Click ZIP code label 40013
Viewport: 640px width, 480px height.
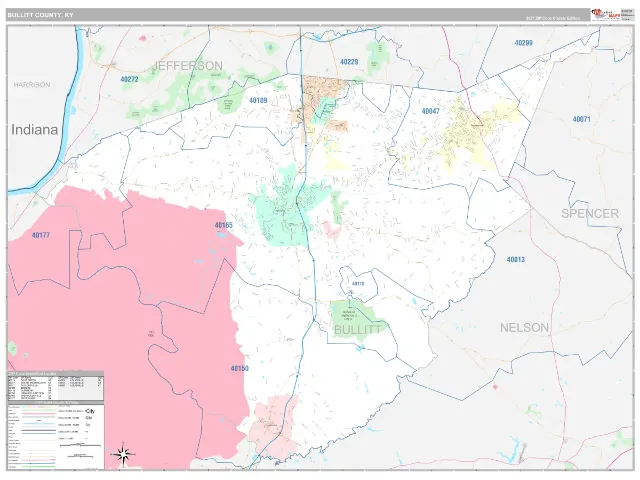pos(516,260)
